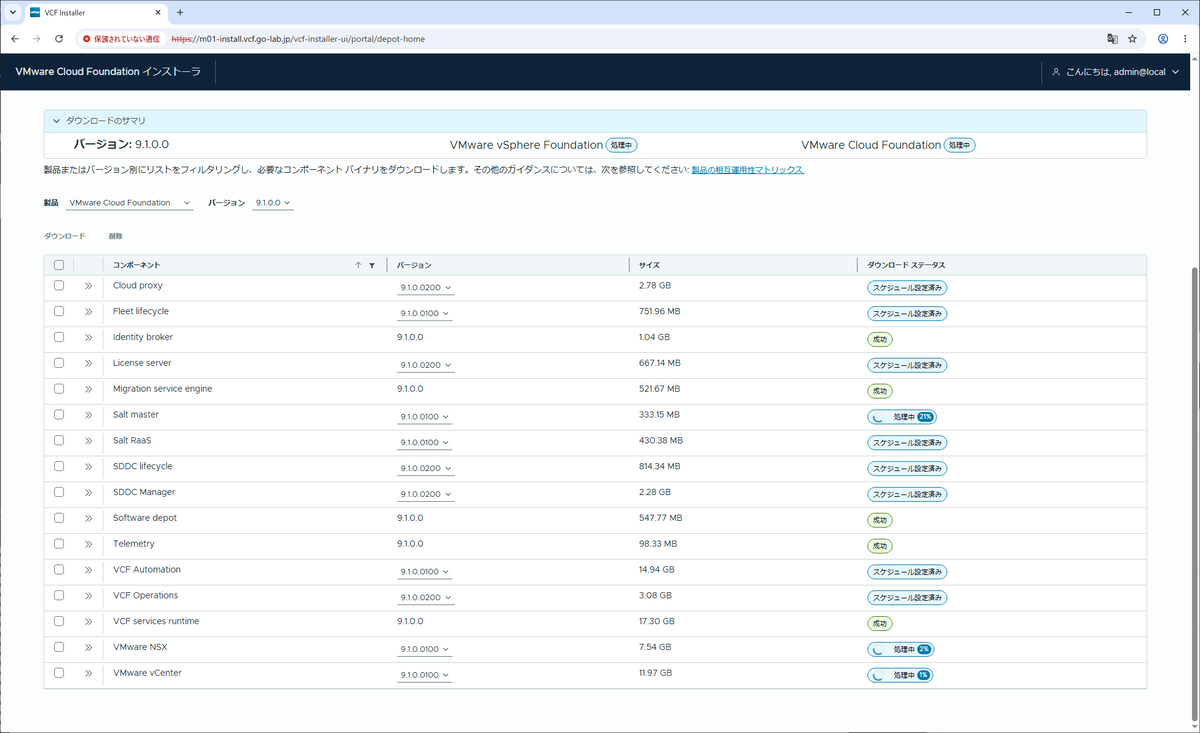Viewport: 1200px width, 733px height.
Task: Click VCF Automation scheduled status badge
Action: click(907, 572)
